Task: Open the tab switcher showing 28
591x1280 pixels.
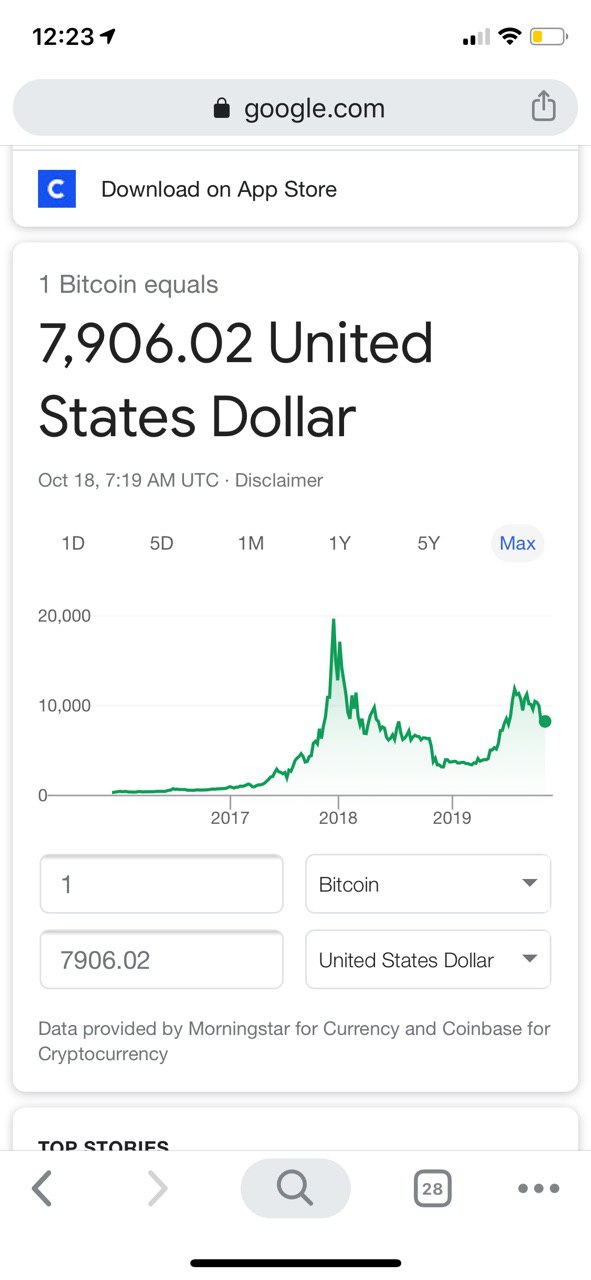Action: pos(432,1189)
